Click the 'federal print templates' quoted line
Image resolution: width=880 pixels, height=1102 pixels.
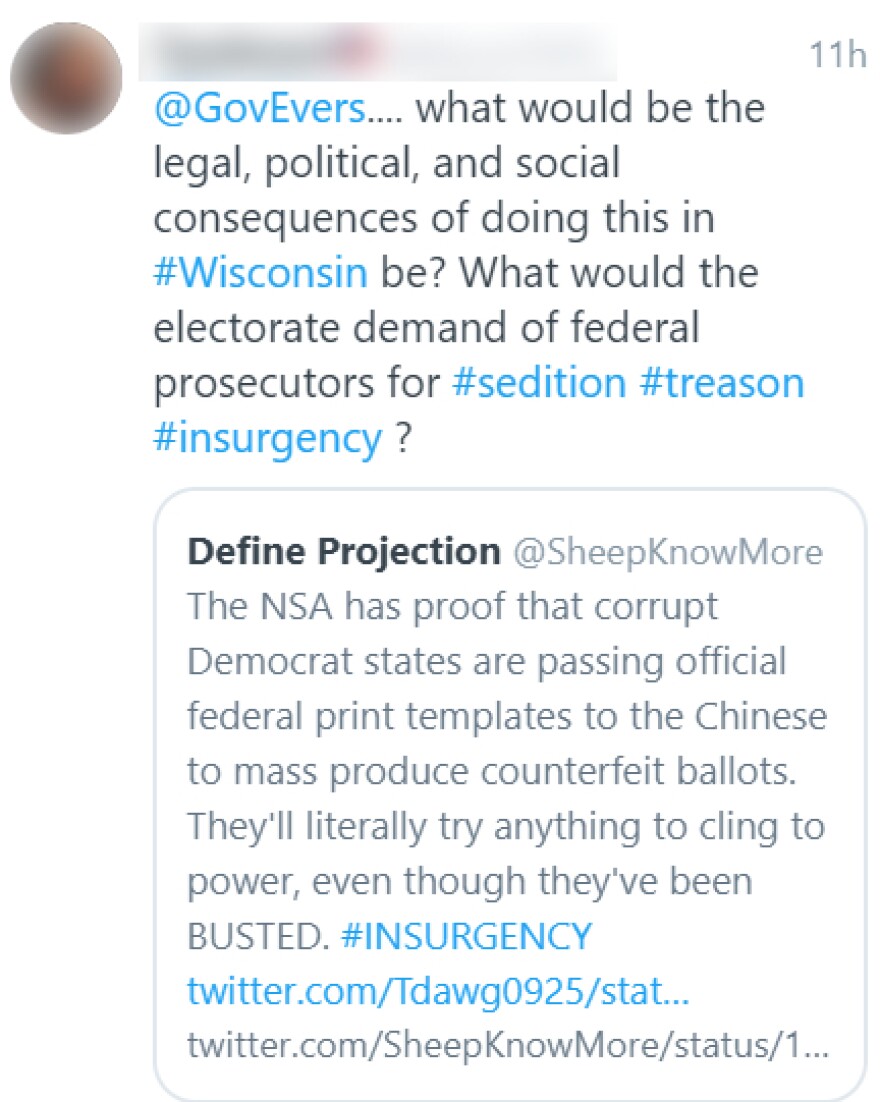(507, 717)
